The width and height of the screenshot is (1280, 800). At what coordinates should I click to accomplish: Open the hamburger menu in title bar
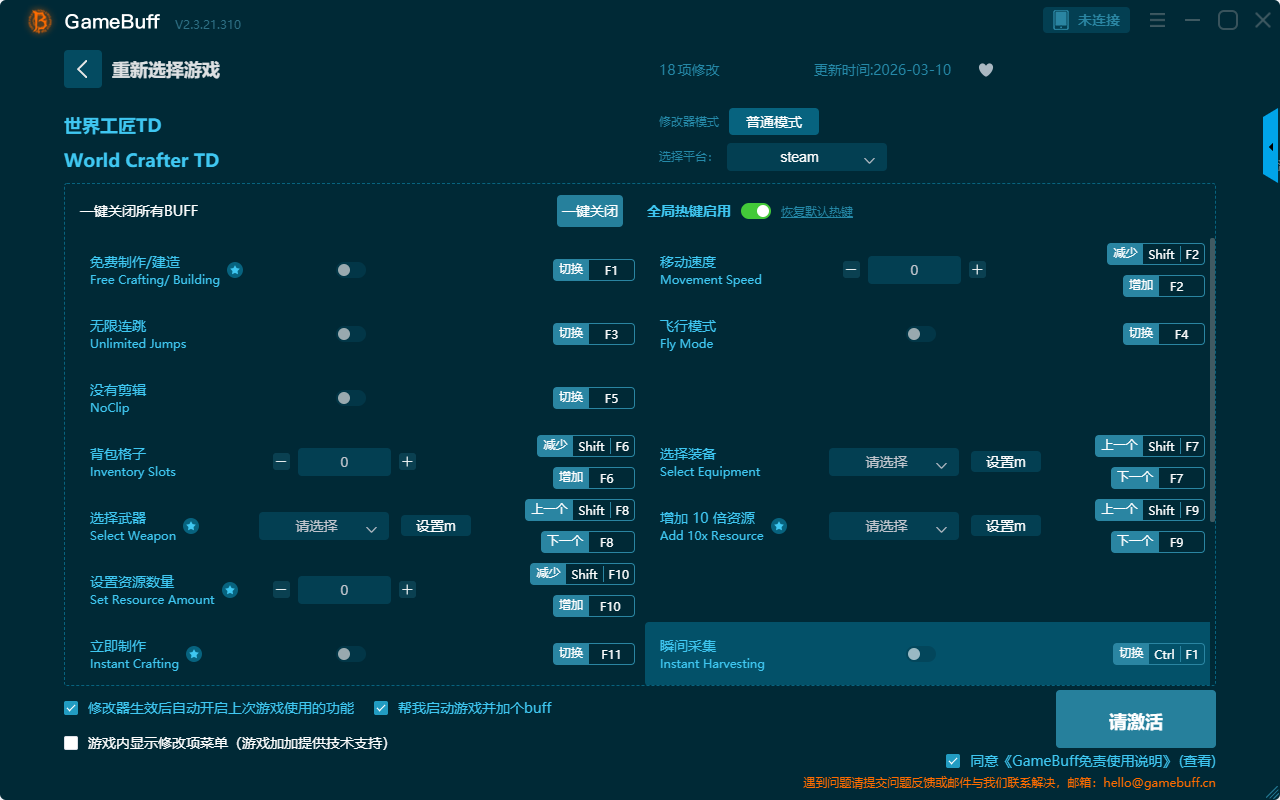click(x=1157, y=20)
